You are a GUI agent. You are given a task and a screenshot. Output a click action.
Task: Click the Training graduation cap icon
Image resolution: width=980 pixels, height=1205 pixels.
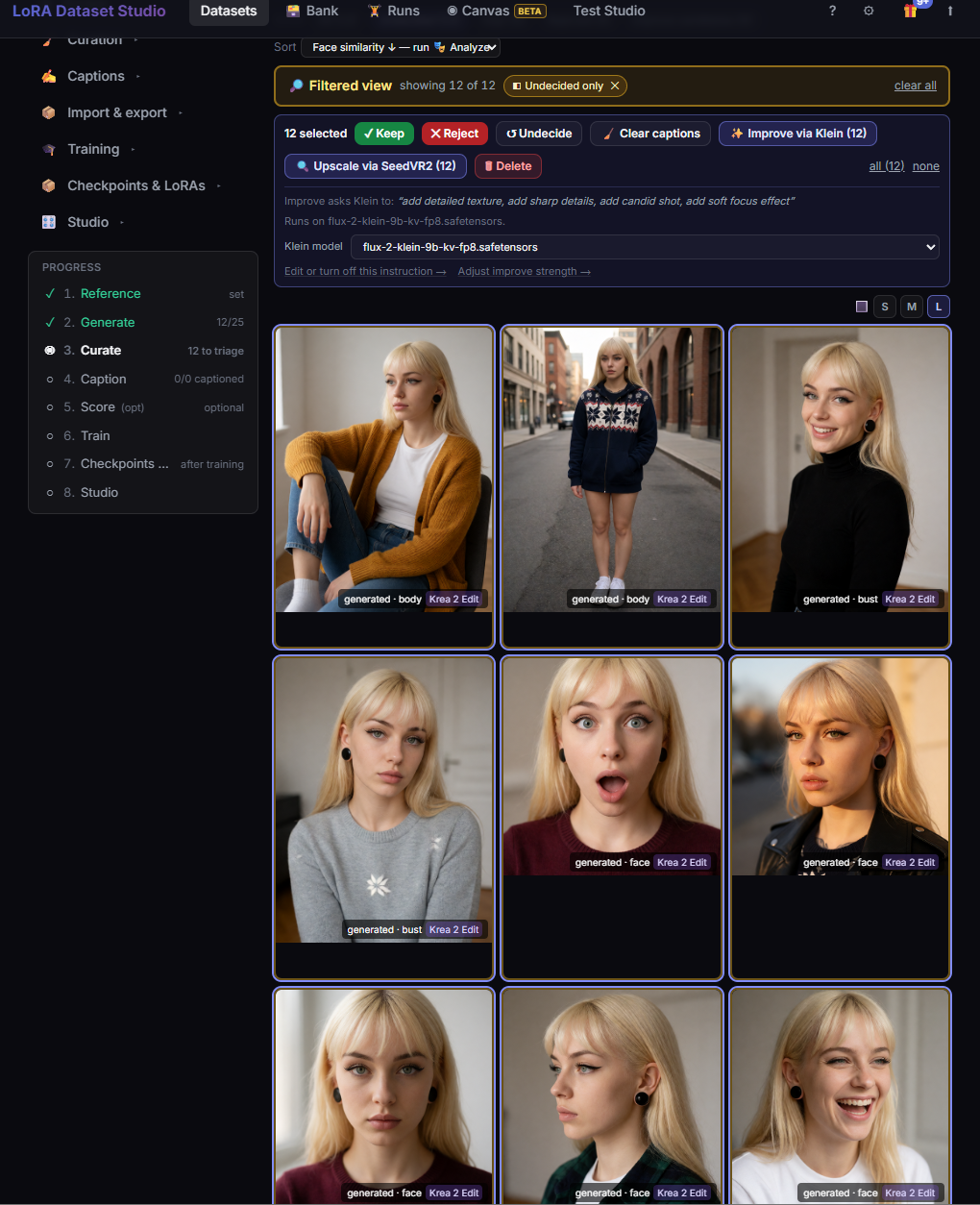[x=49, y=149]
